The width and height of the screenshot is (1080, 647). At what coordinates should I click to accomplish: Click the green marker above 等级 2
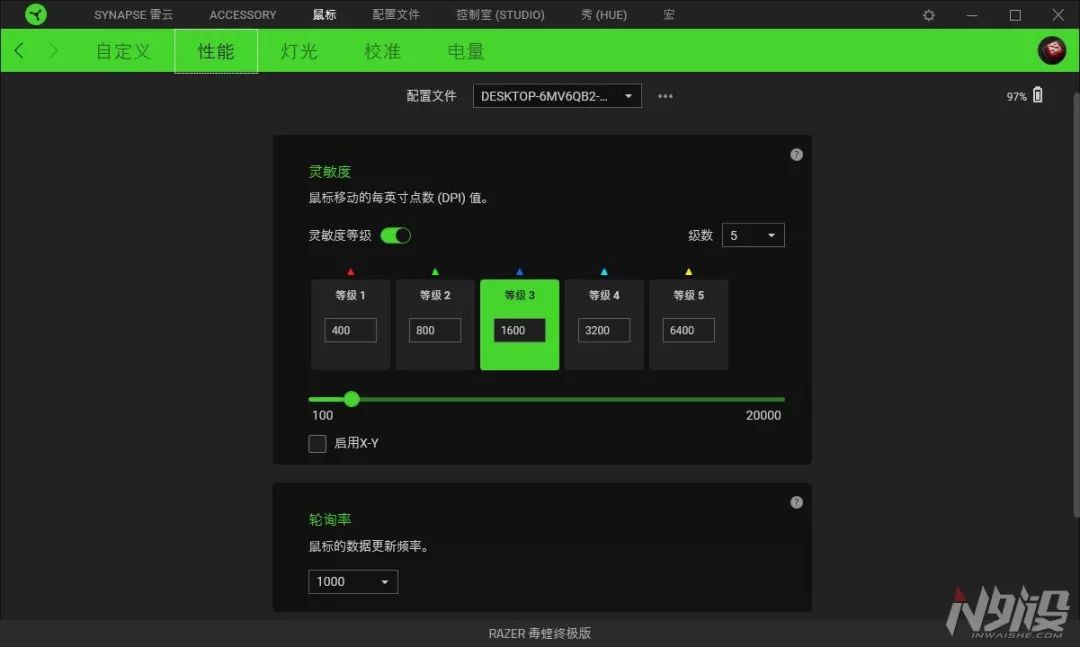click(x=435, y=272)
